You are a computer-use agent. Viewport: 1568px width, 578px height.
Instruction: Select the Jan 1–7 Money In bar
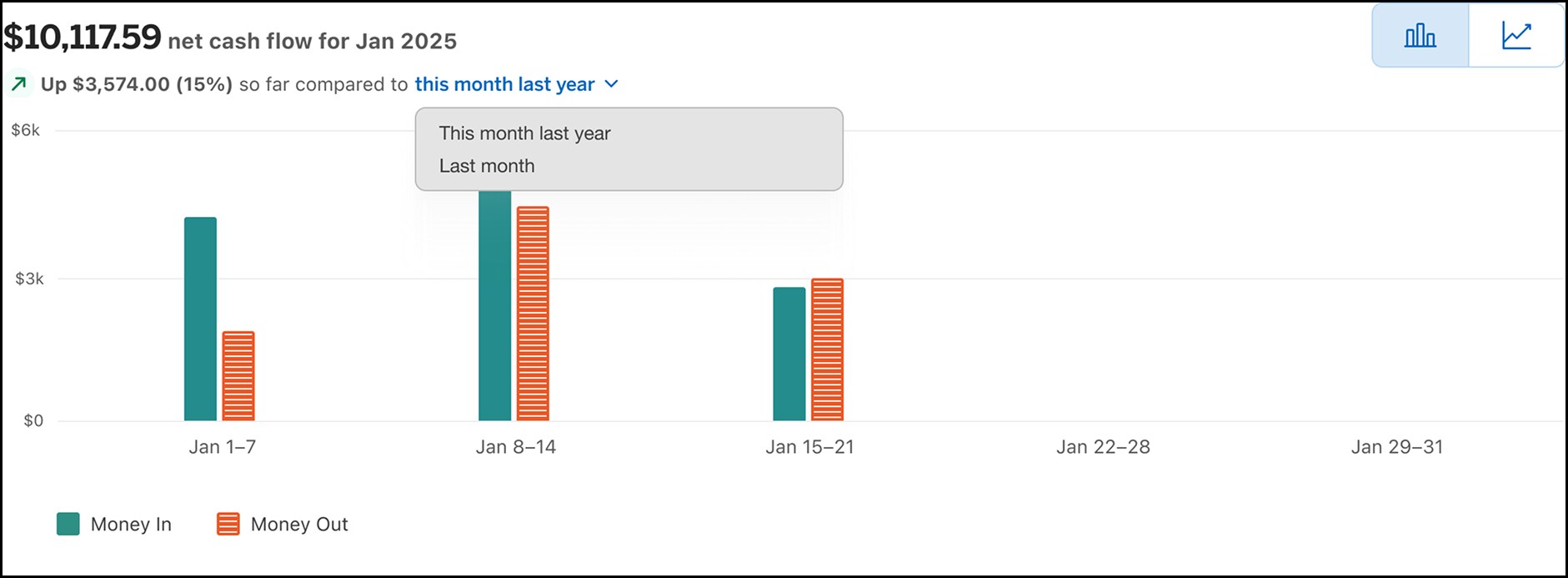199,317
